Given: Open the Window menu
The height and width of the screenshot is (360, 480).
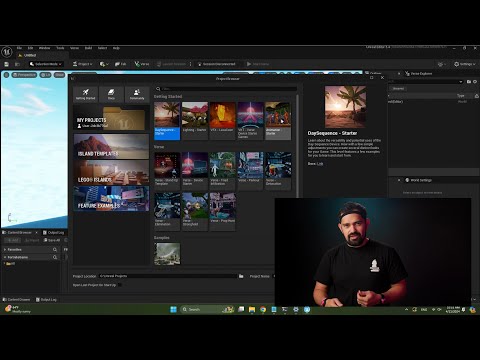Looking at the screenshot, I should click(44, 48).
